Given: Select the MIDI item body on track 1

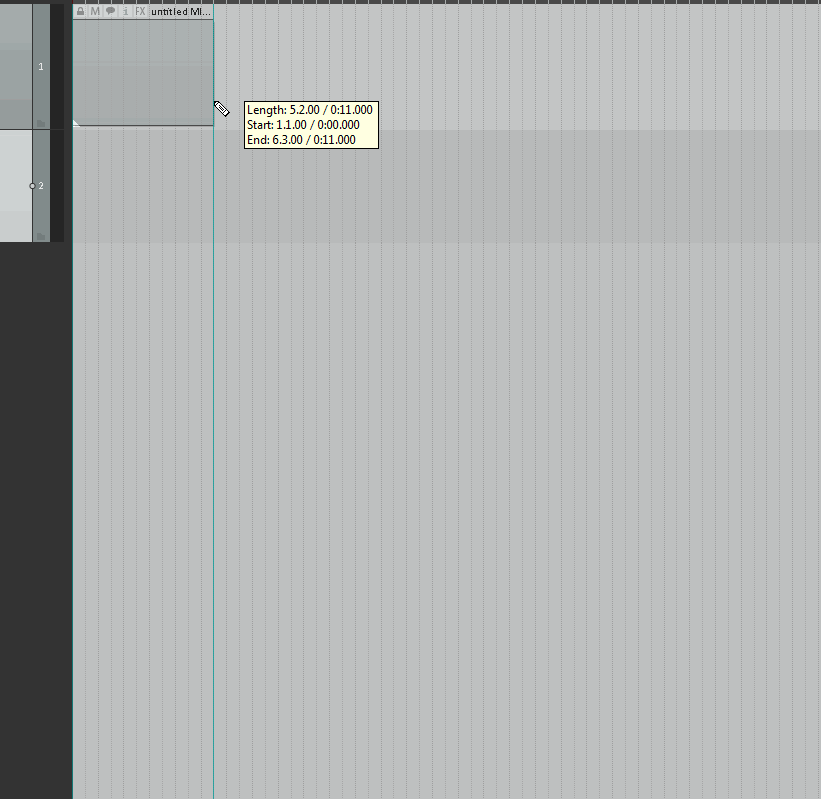Looking at the screenshot, I should [x=143, y=72].
